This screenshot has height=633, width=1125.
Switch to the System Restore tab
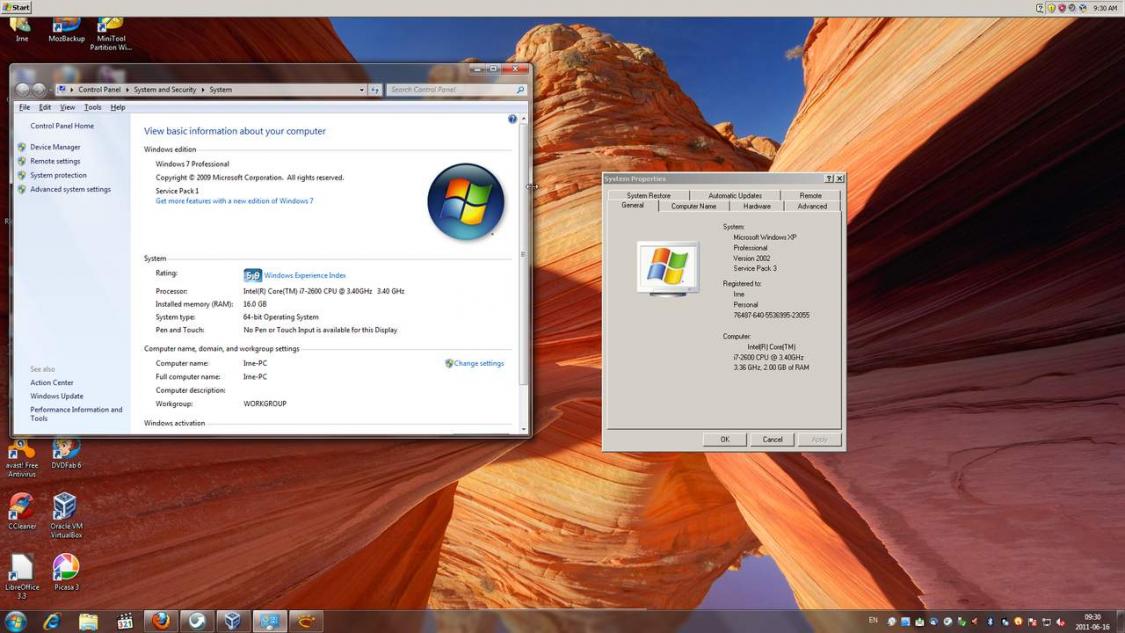coord(649,195)
